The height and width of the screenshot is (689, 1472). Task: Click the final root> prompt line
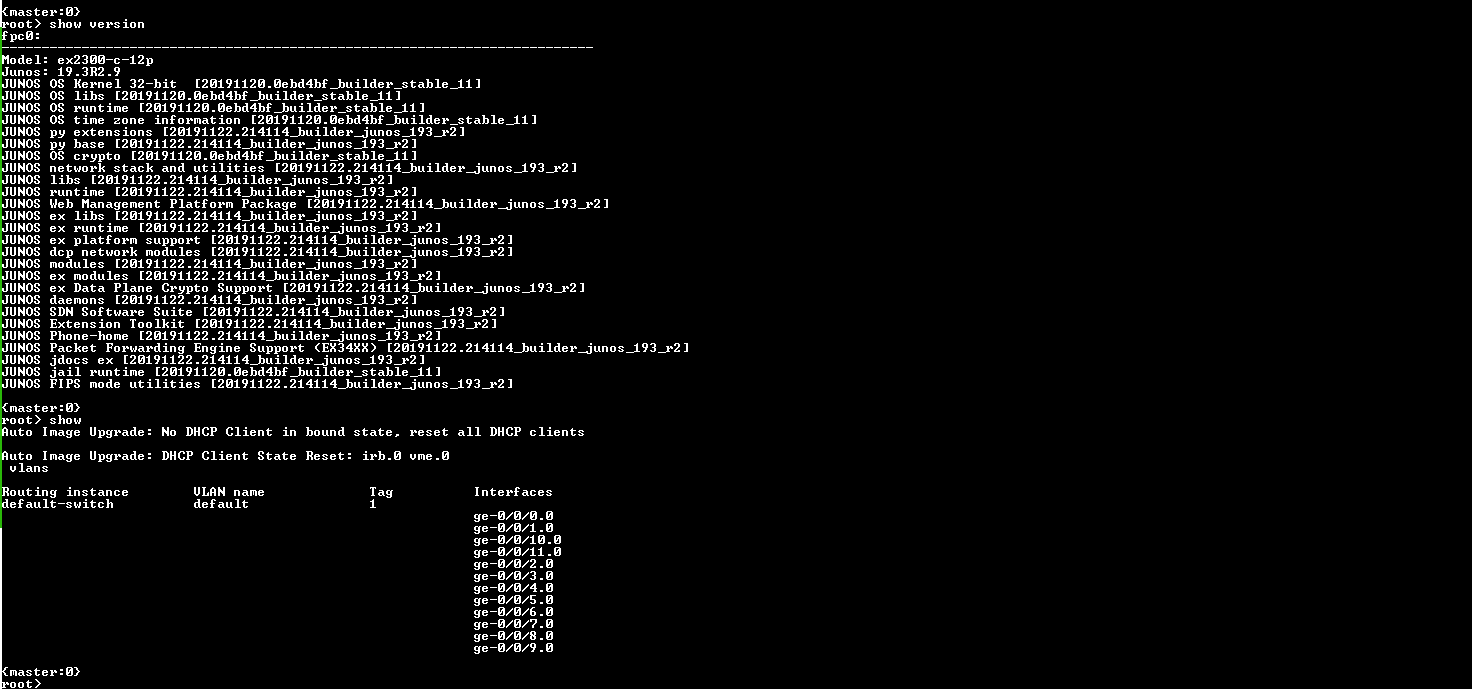point(22,684)
